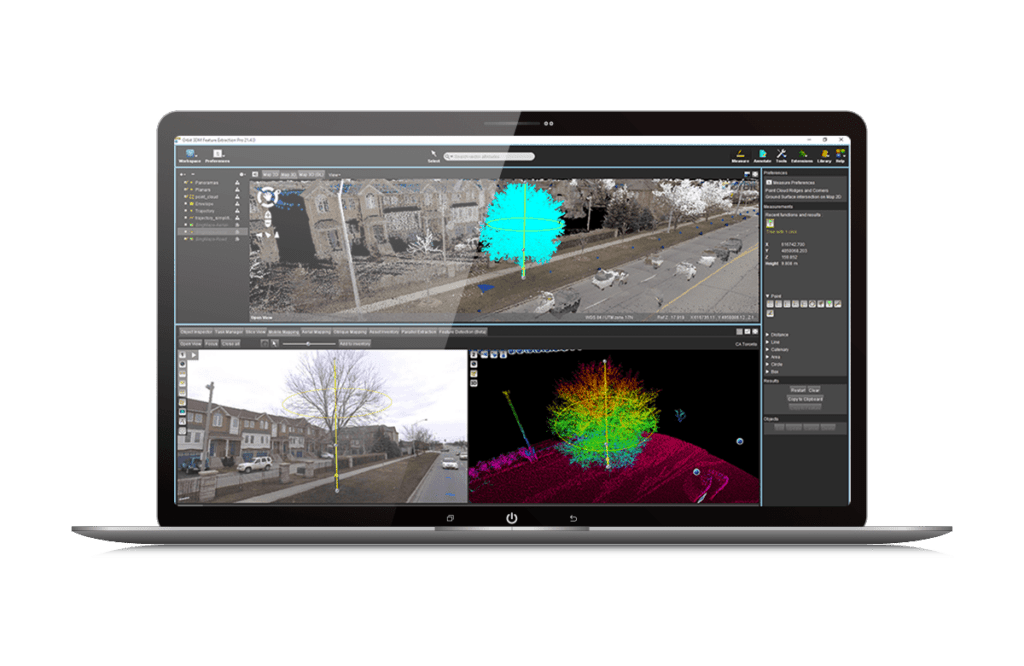Click the Preferences toolbar icon

[217, 154]
